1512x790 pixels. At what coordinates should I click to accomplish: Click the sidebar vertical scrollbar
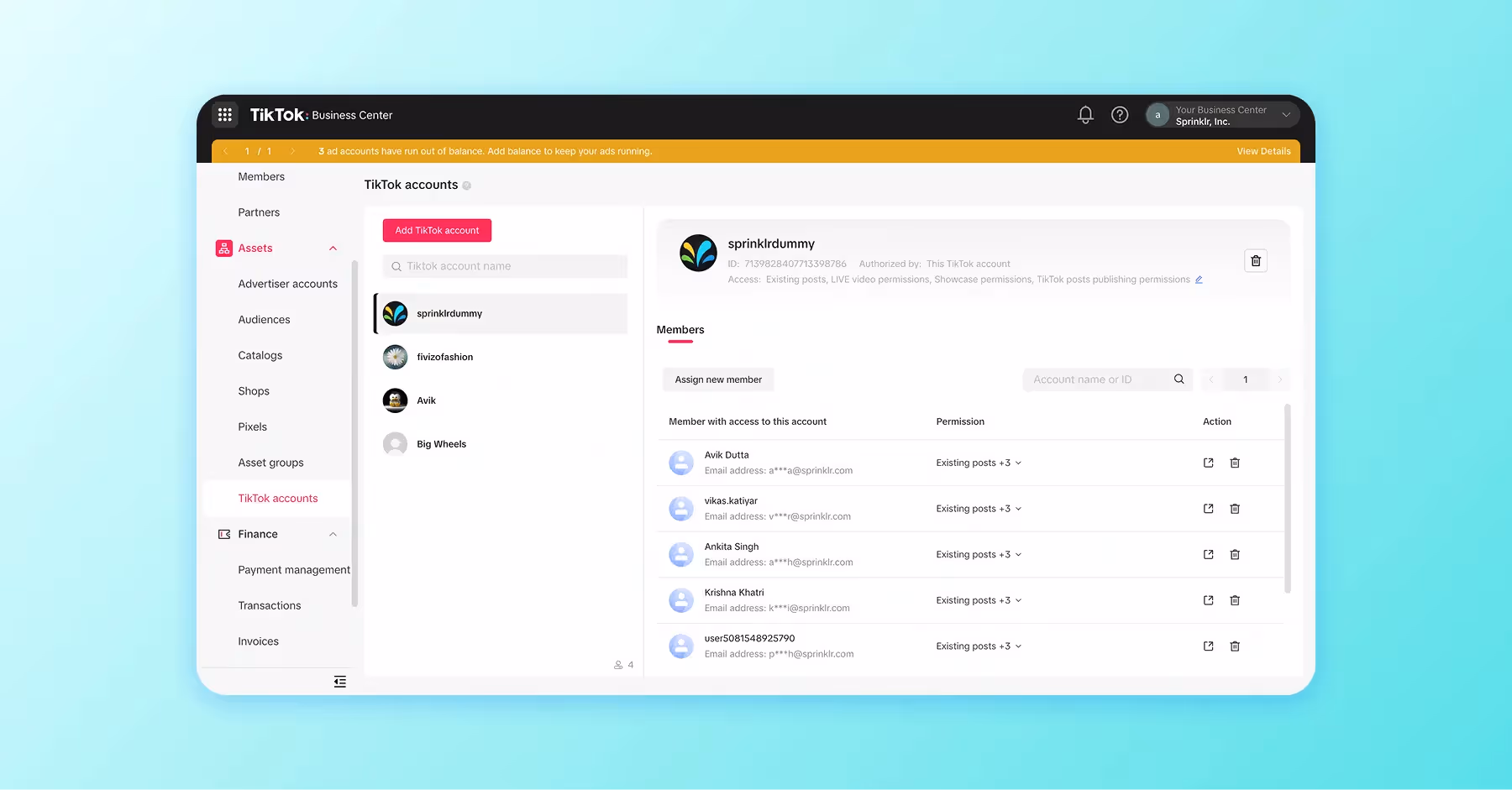(354, 432)
